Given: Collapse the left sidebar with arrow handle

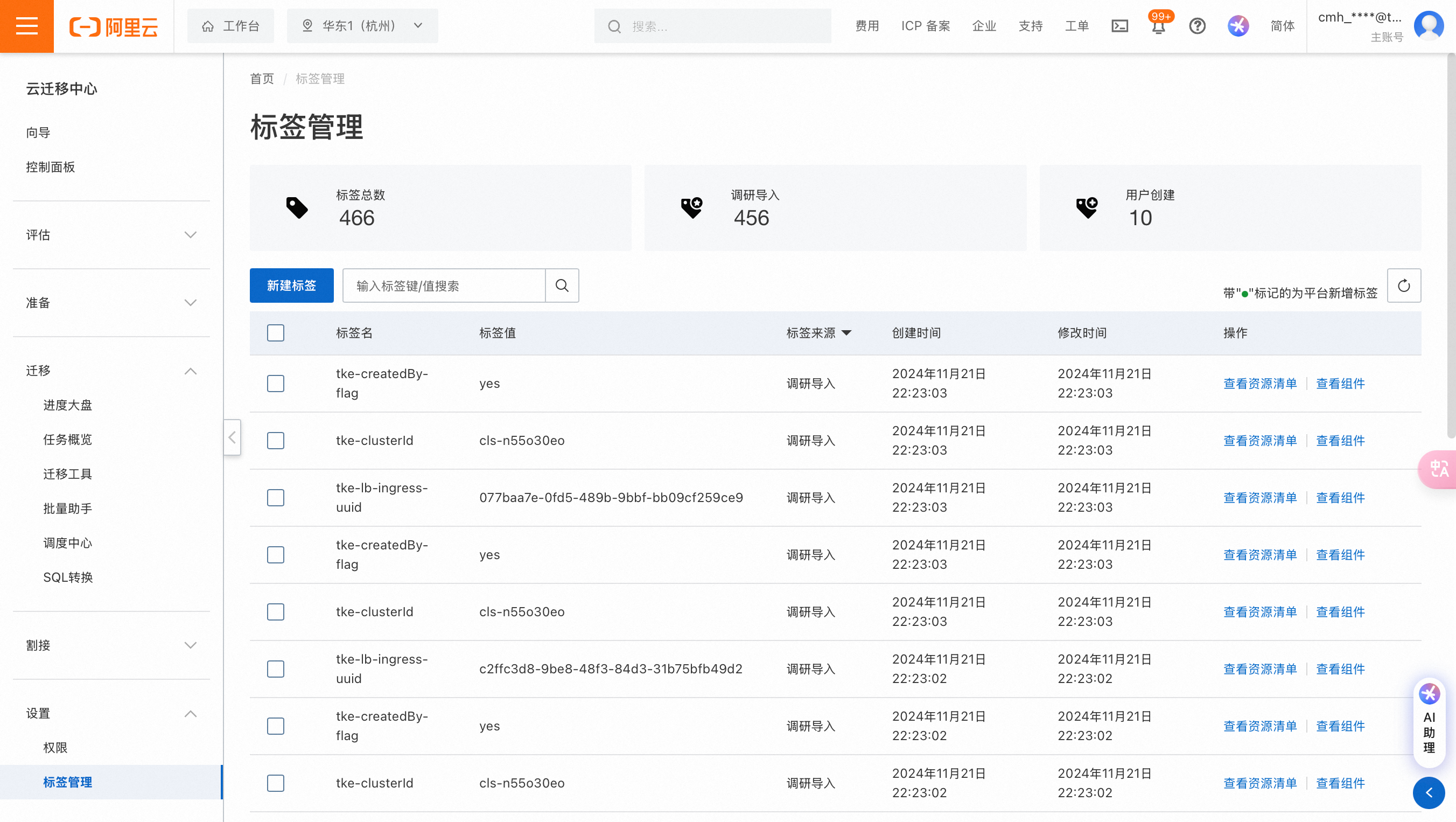Looking at the screenshot, I should [232, 437].
